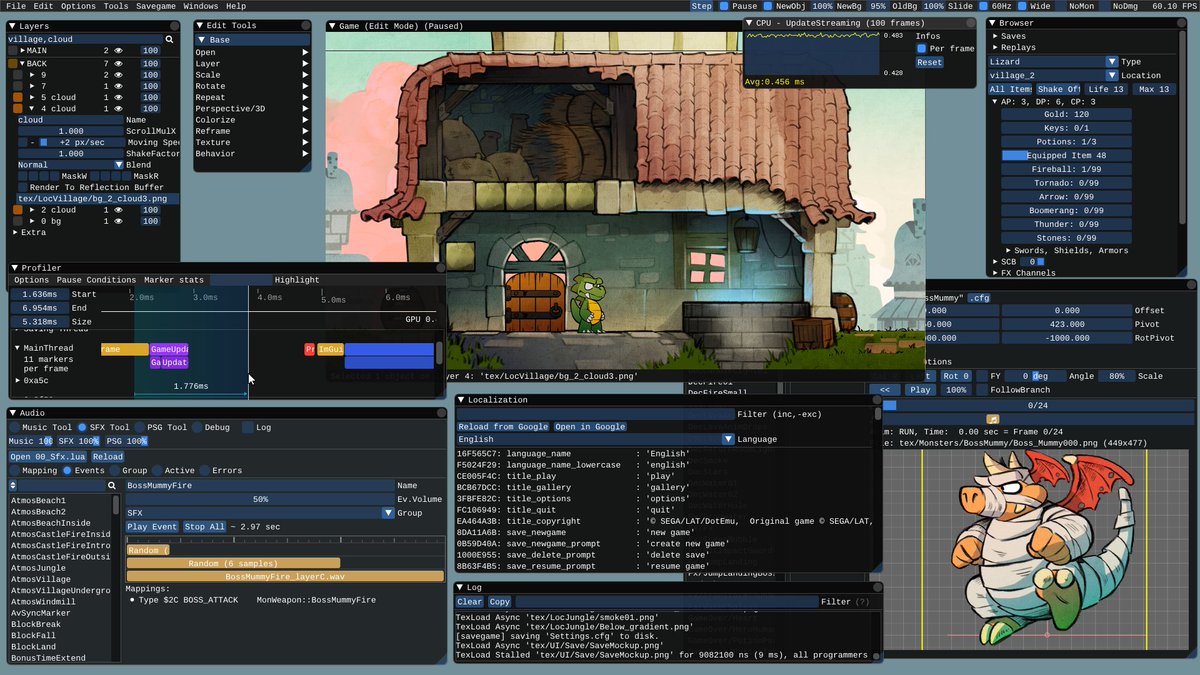The width and height of the screenshot is (1200, 675).
Task: Adjust the Ev.Volume 50% slider
Action: coord(260,499)
